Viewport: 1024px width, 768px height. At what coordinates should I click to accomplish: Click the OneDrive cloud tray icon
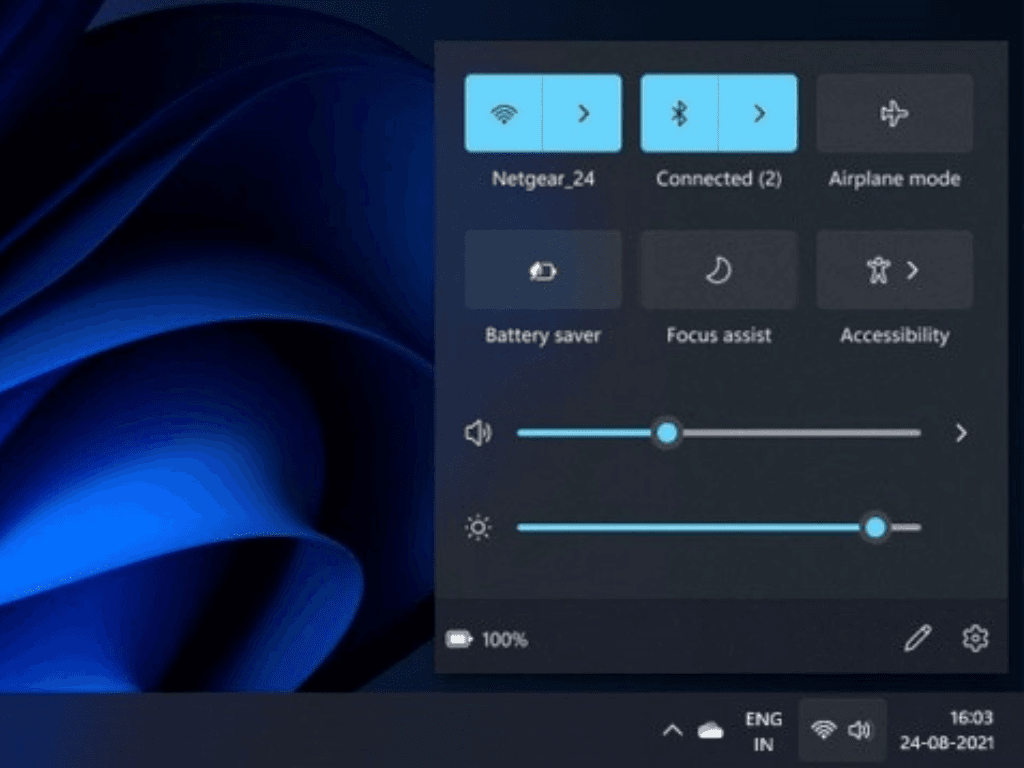point(711,731)
